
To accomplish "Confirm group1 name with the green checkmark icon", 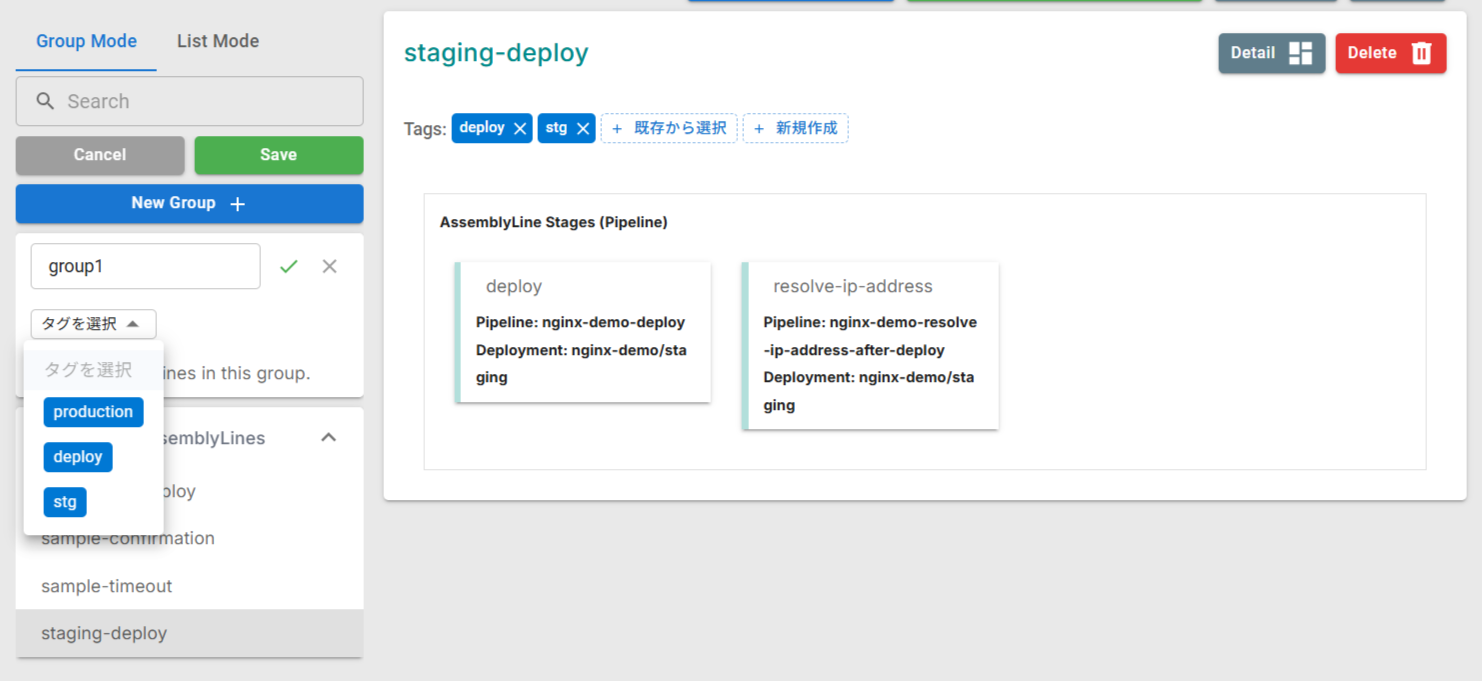I will click(x=289, y=266).
